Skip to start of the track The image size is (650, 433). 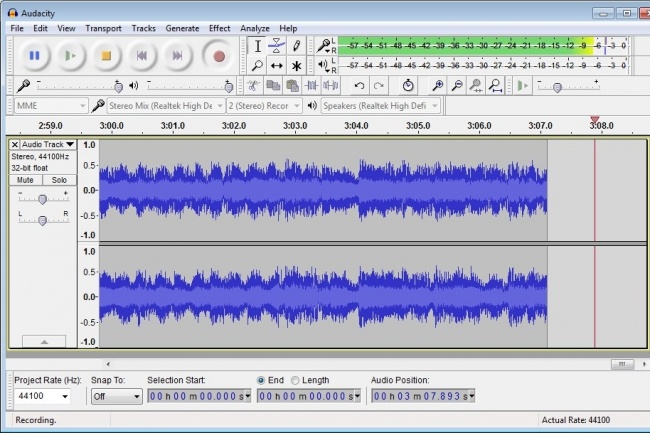pyautogui.click(x=142, y=56)
